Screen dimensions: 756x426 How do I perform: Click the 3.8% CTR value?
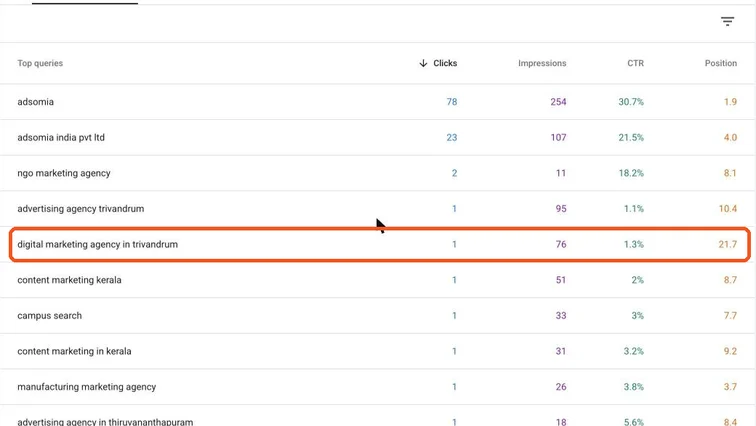[x=634, y=387]
